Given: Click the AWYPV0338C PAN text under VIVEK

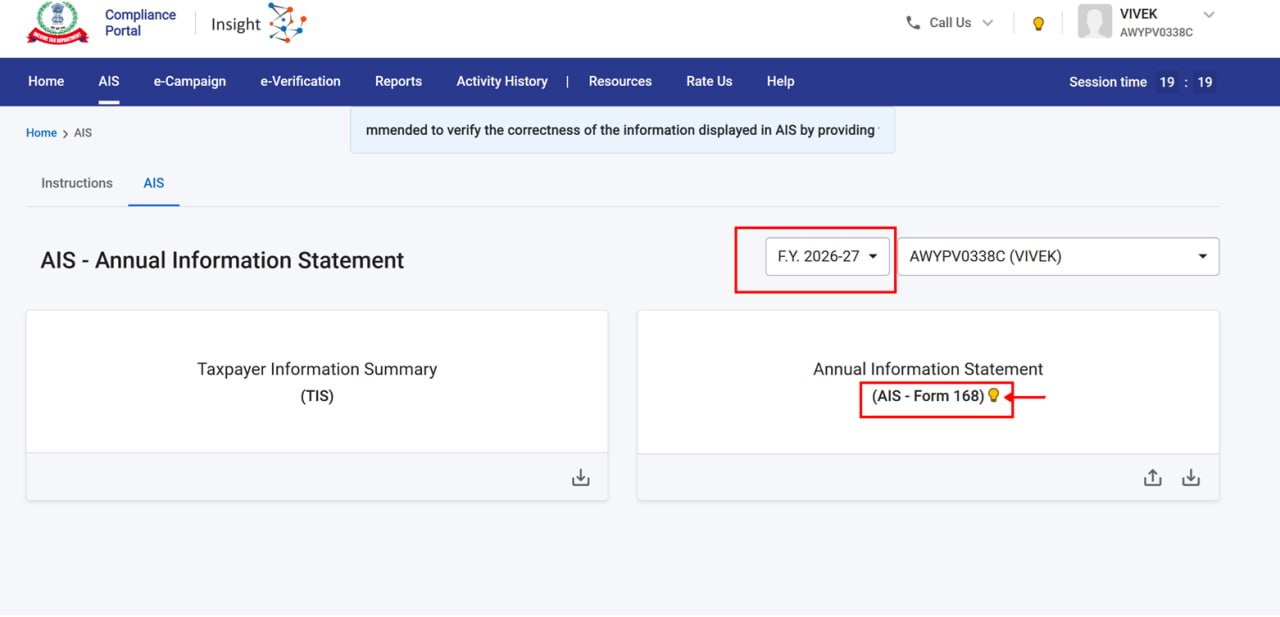Looking at the screenshot, I should coord(1156,32).
